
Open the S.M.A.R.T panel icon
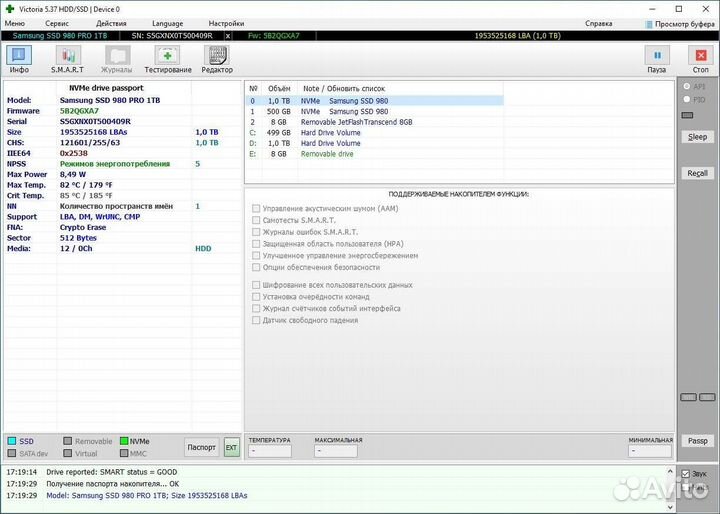click(67, 59)
